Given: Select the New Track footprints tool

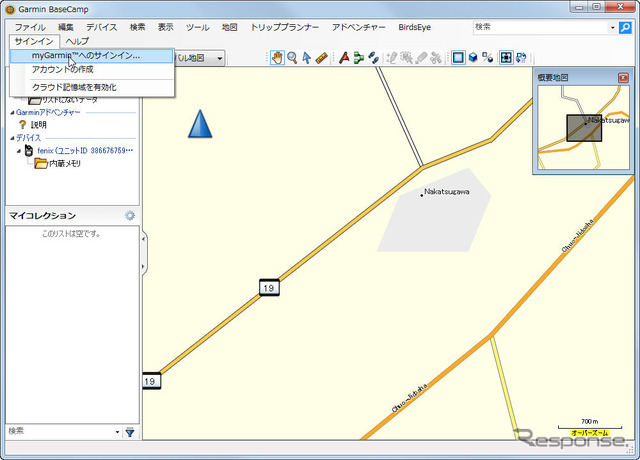Looking at the screenshot, I should 373,58.
